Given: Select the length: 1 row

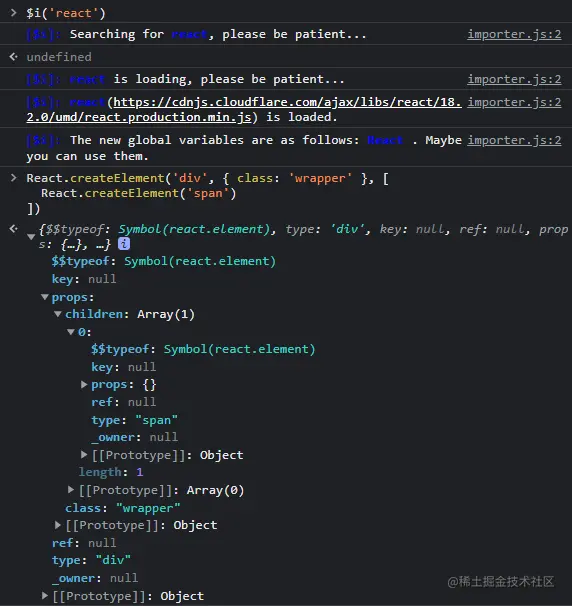Looking at the screenshot, I should 111,472.
